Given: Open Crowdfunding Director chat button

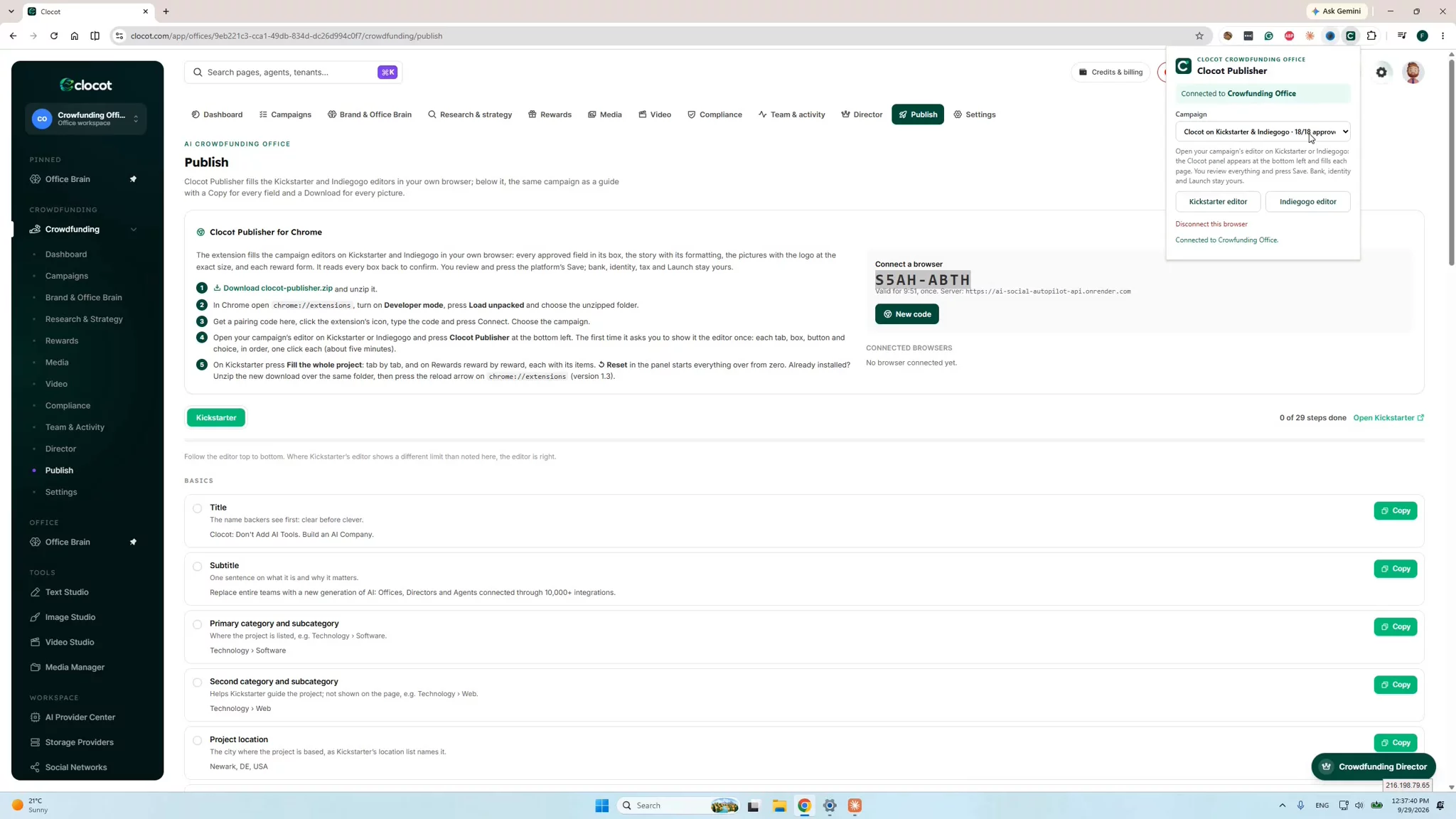Looking at the screenshot, I should coord(1374,767).
